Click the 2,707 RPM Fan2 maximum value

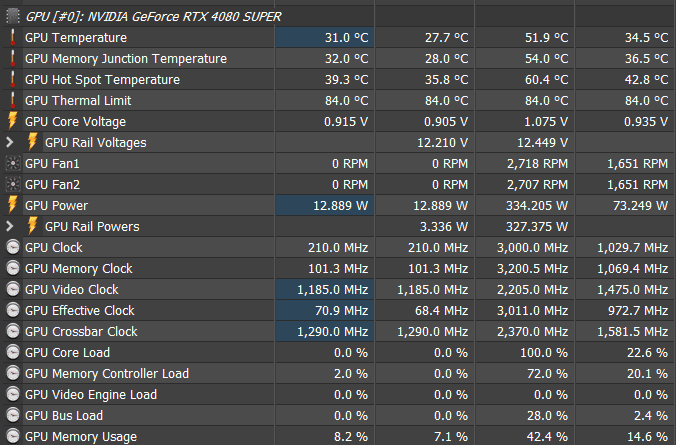537,185
